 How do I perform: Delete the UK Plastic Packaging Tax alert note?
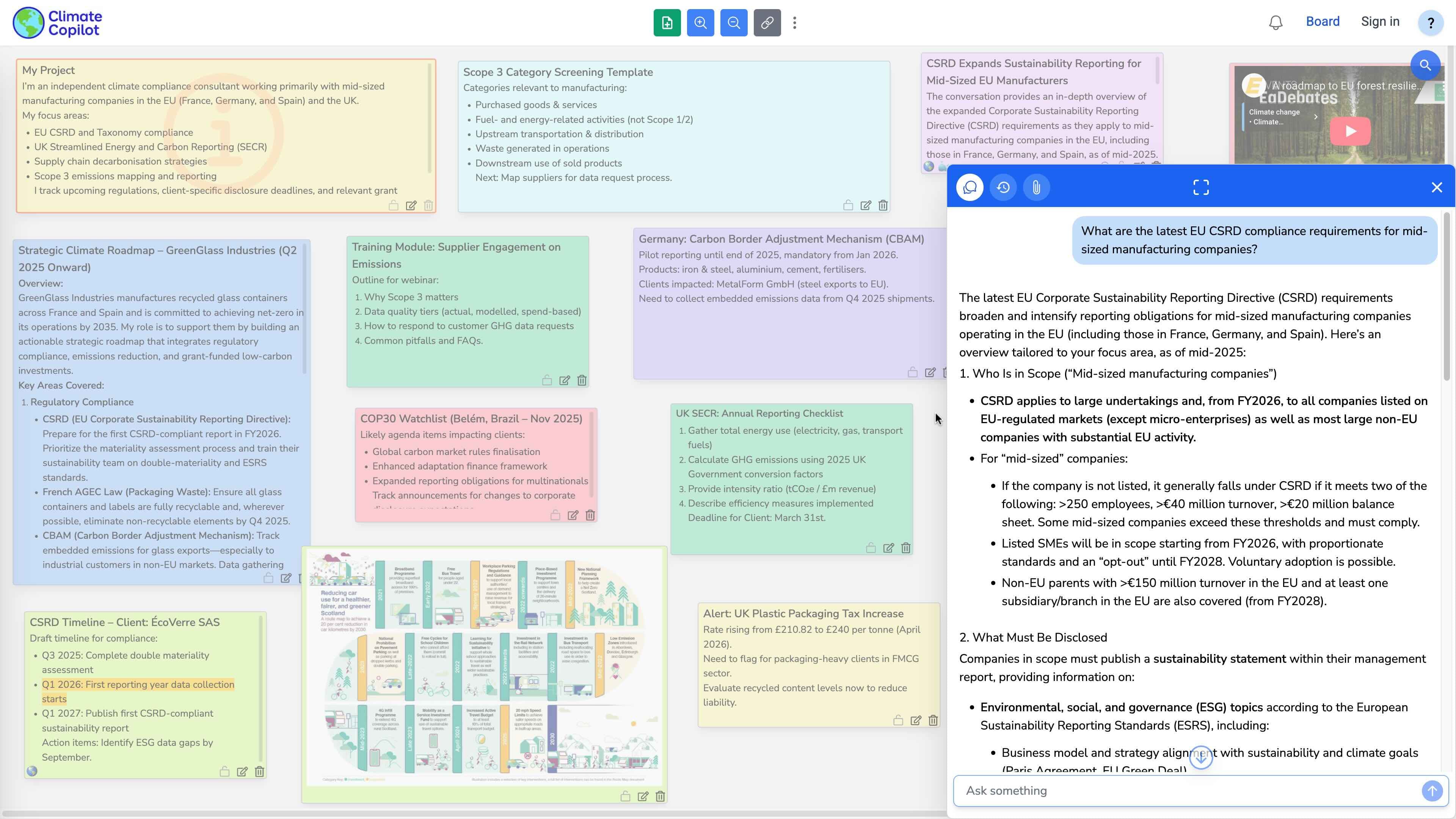click(933, 720)
